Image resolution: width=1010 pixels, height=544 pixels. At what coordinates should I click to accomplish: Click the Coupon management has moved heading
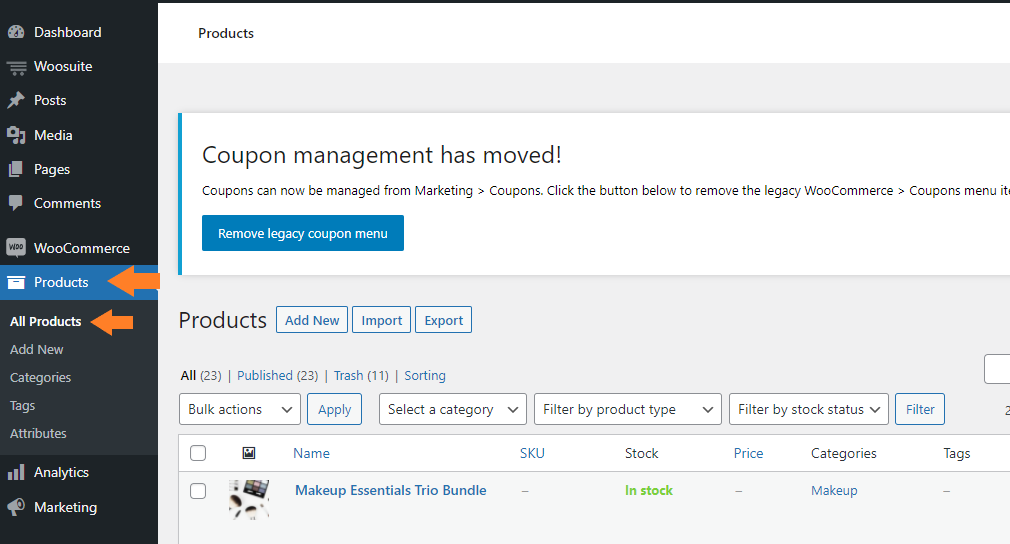tap(381, 155)
